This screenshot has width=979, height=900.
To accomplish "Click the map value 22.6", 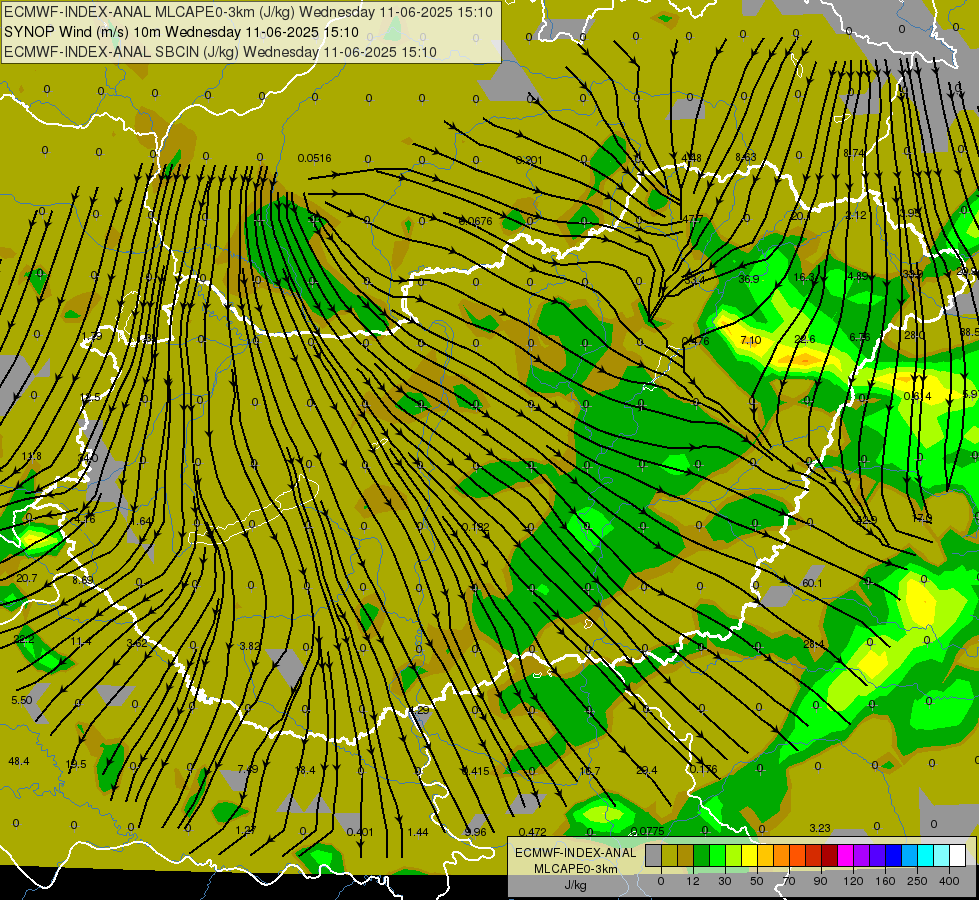I will [805, 339].
